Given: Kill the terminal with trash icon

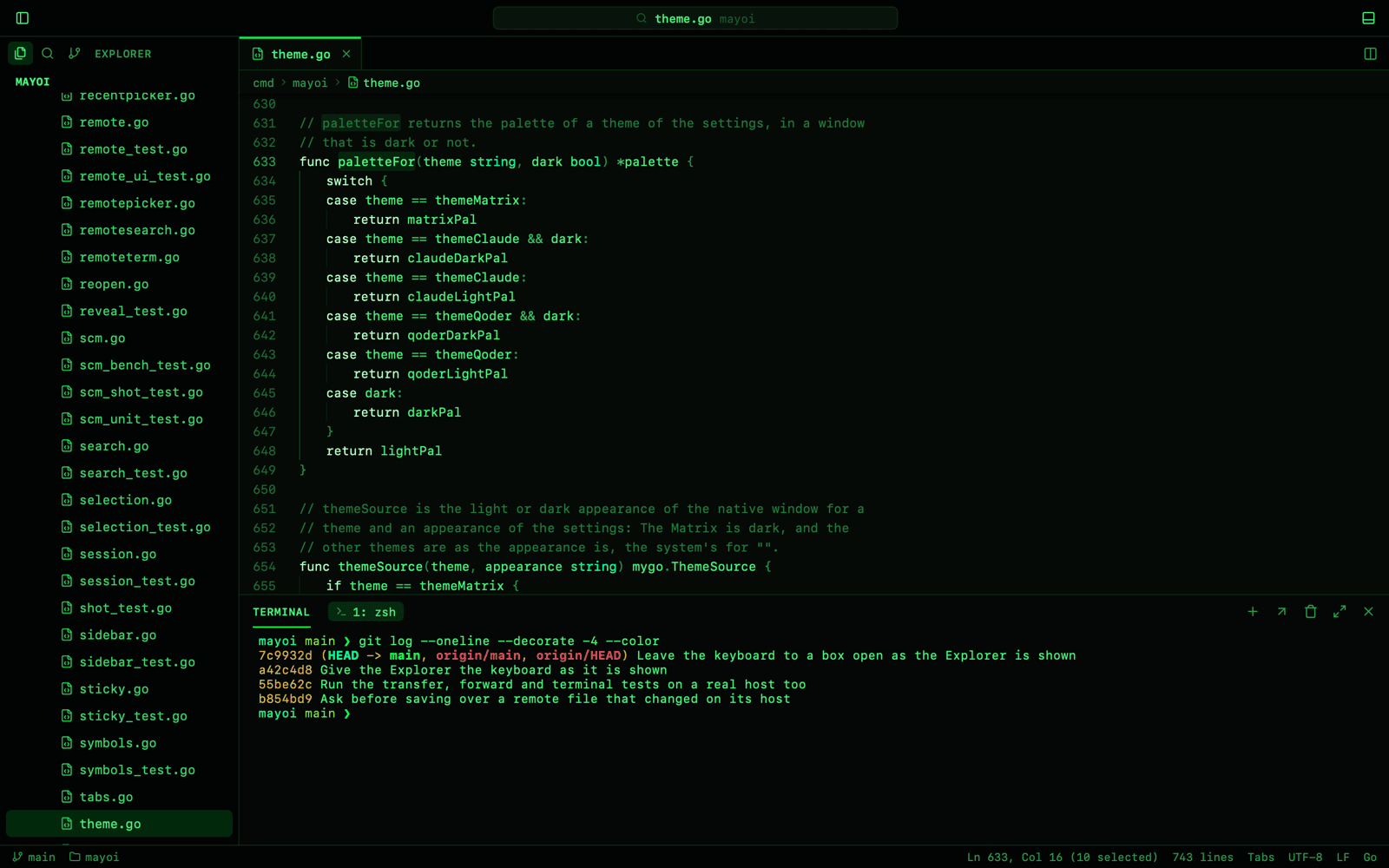Looking at the screenshot, I should (x=1311, y=612).
